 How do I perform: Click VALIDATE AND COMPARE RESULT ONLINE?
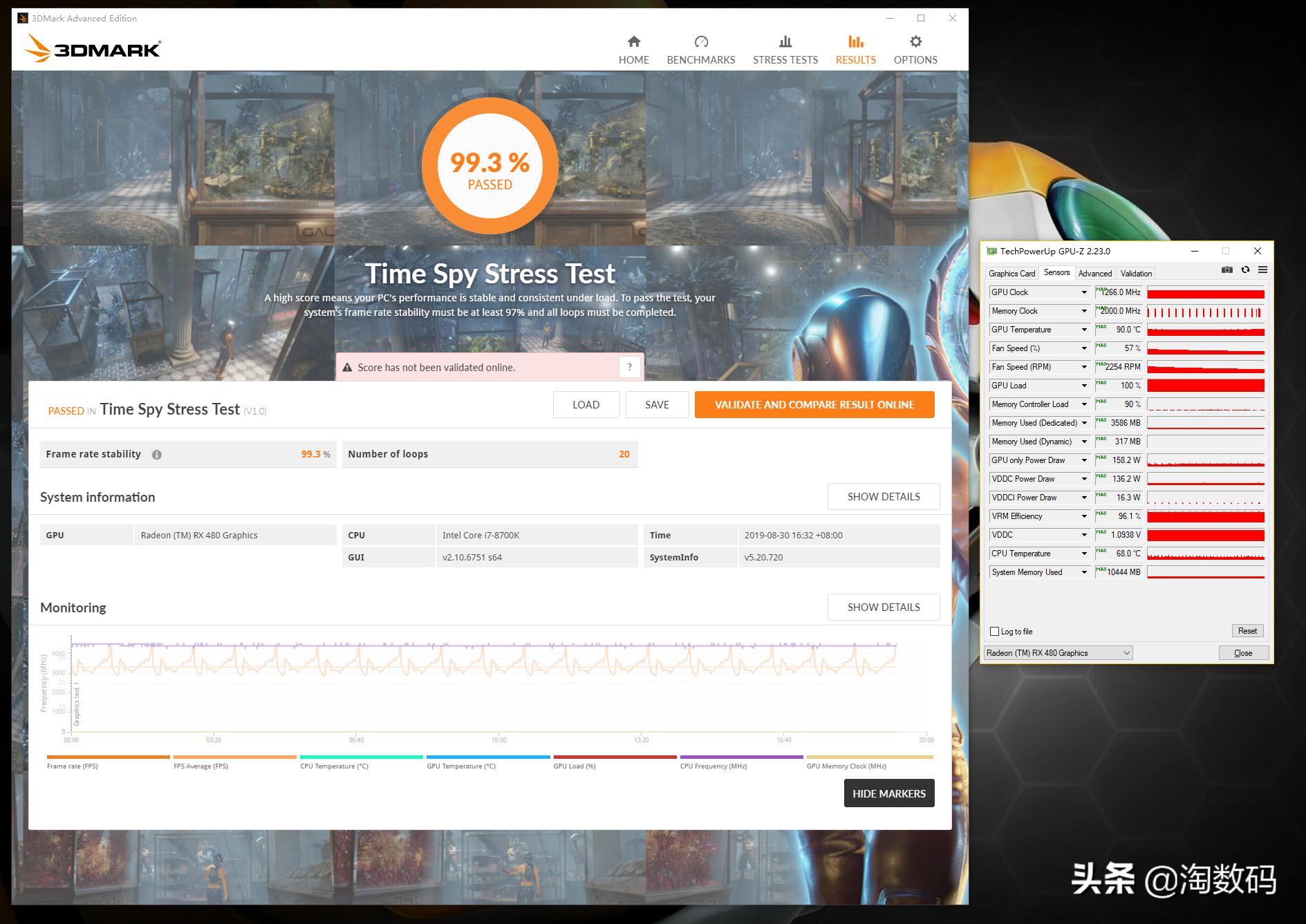(x=814, y=405)
